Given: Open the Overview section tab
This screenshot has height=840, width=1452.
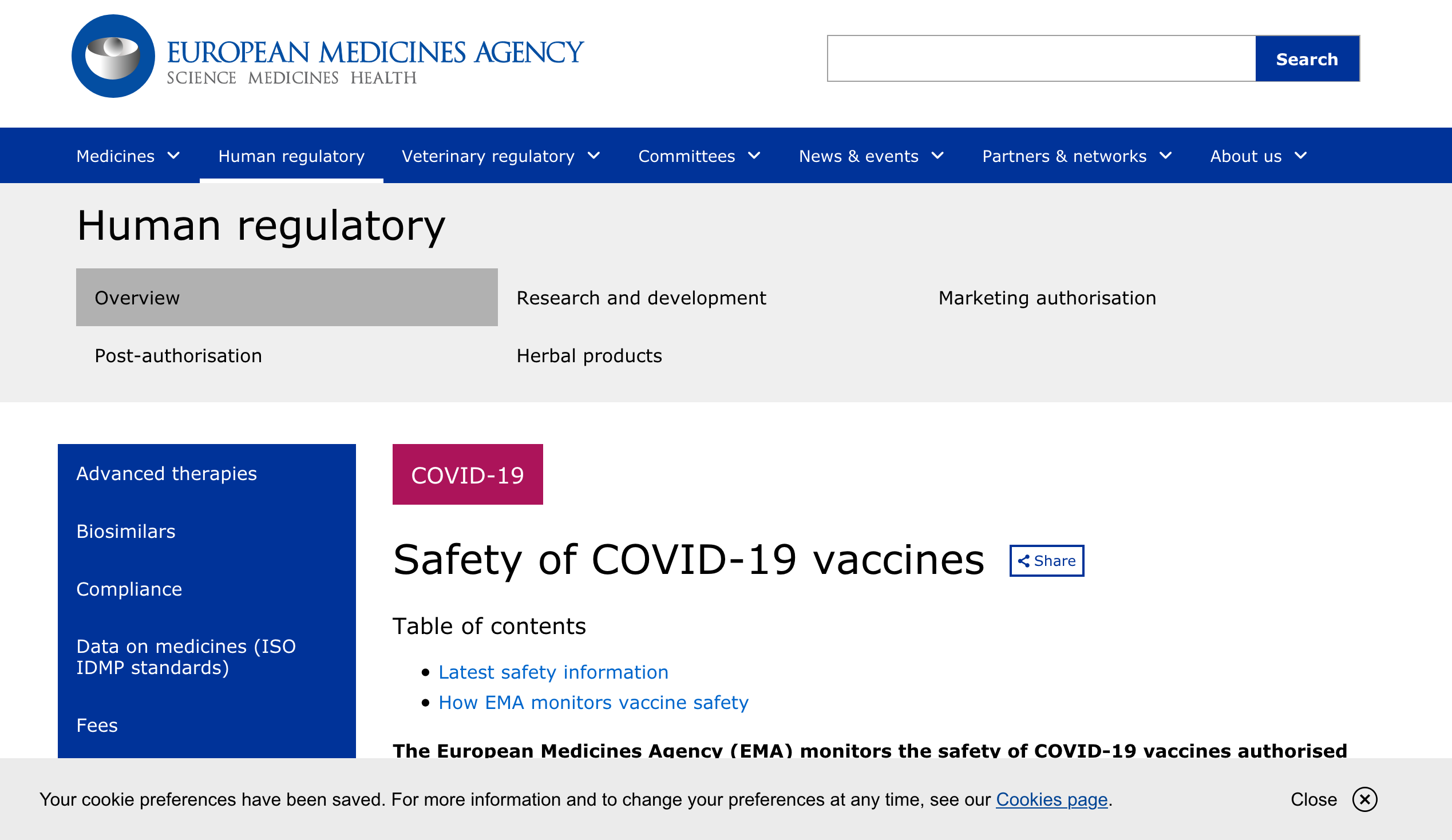Looking at the screenshot, I should click(287, 298).
